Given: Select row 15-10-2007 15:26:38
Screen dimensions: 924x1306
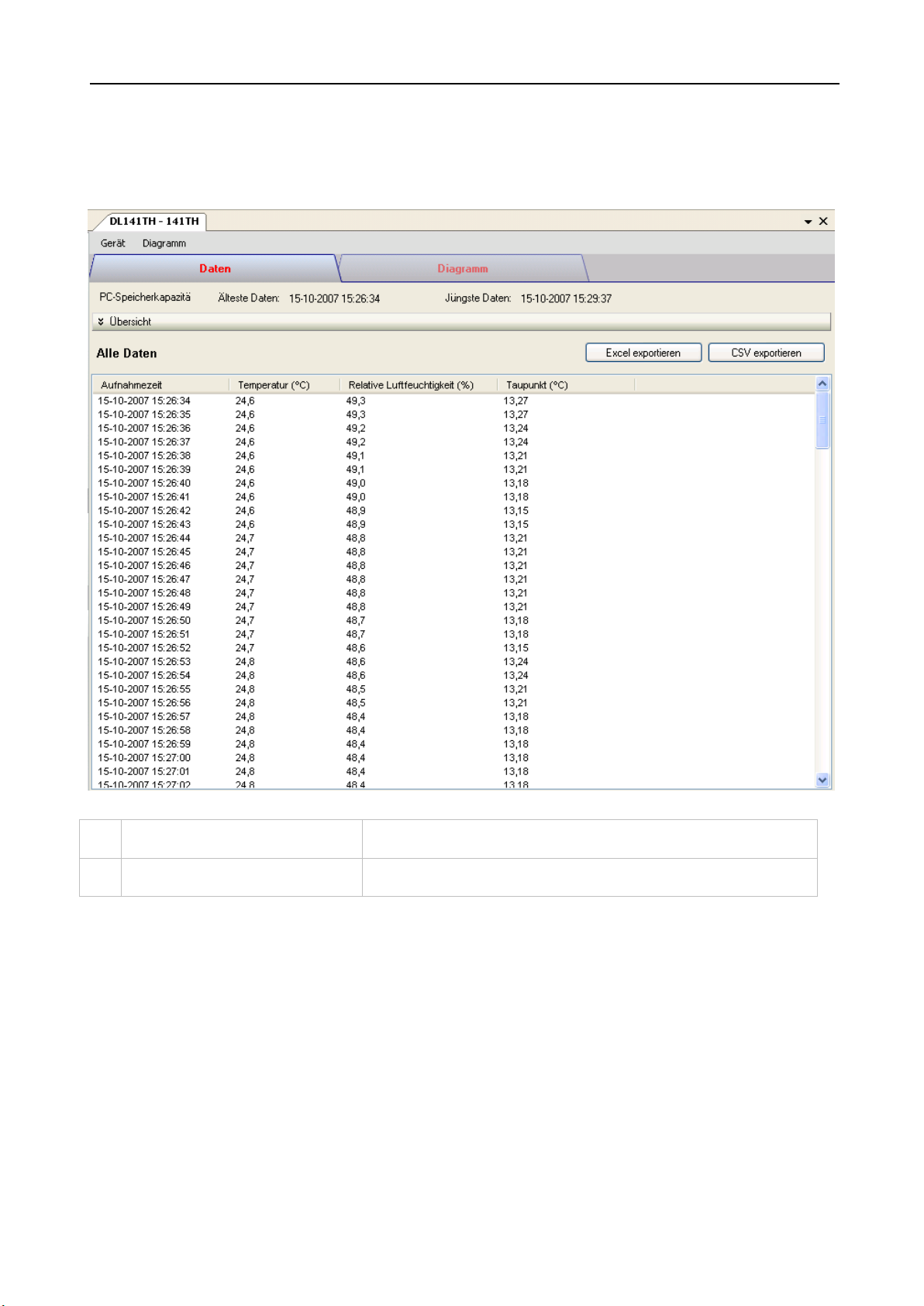Looking at the screenshot, I should pyautogui.click(x=453, y=457).
